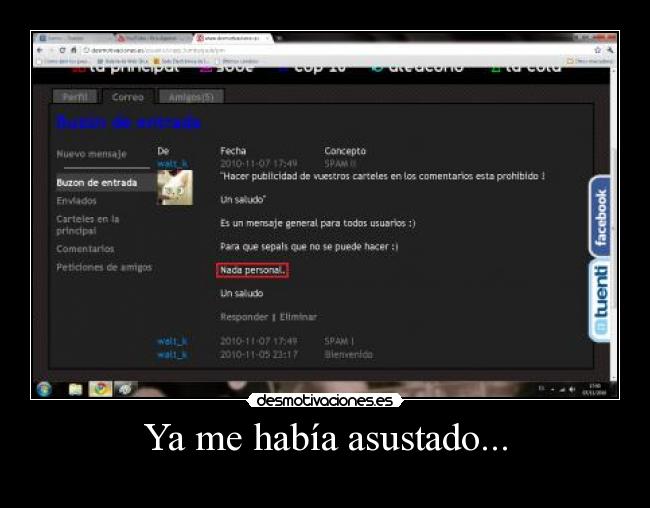650x508 pixels.
Task: Open the 'top 10' site menu item
Action: [x=313, y=69]
